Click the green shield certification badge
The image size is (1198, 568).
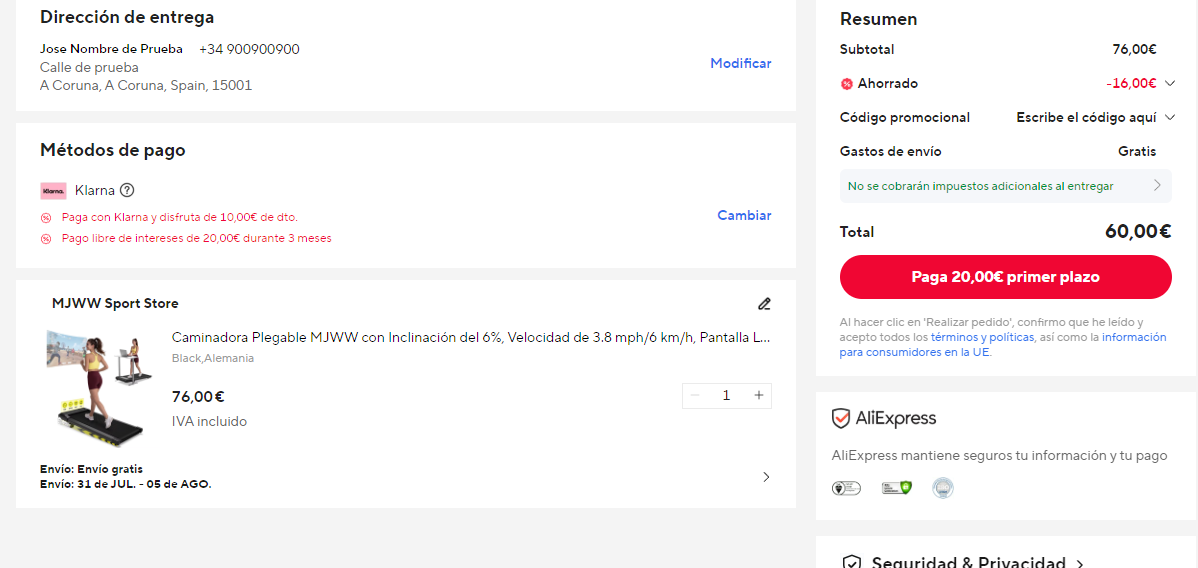coord(897,488)
